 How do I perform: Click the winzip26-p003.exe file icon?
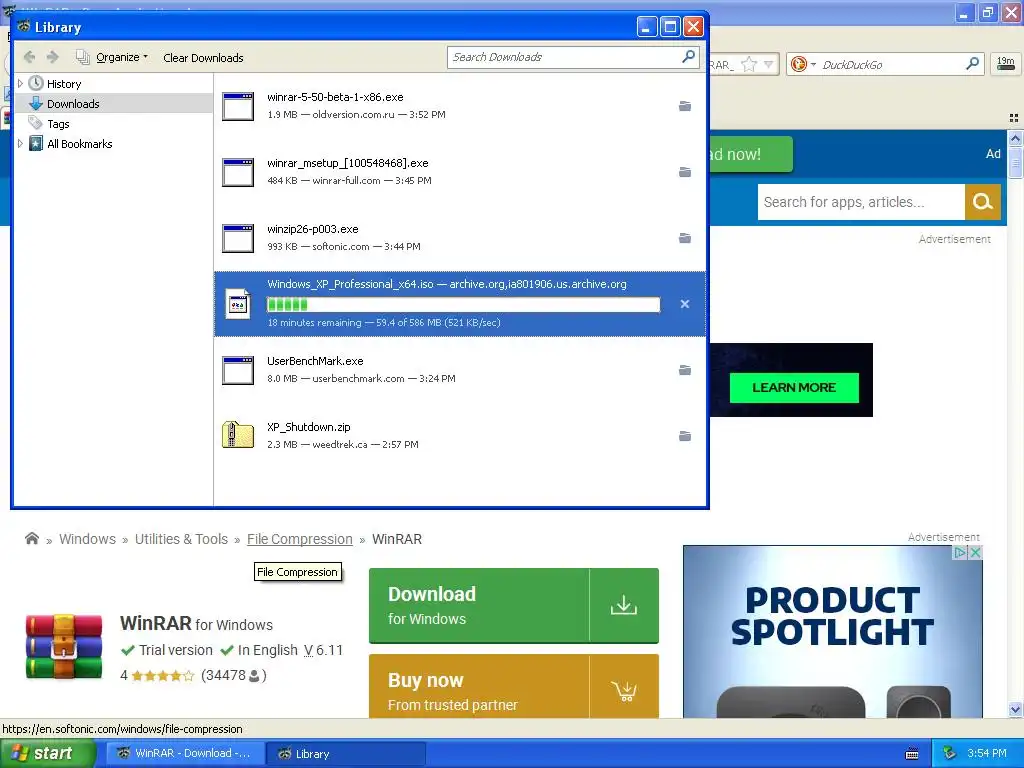click(238, 238)
